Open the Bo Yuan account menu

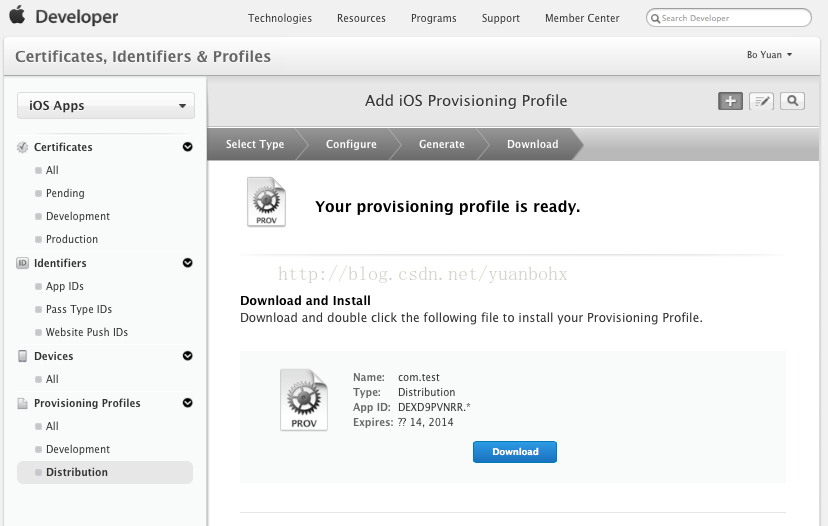(769, 55)
